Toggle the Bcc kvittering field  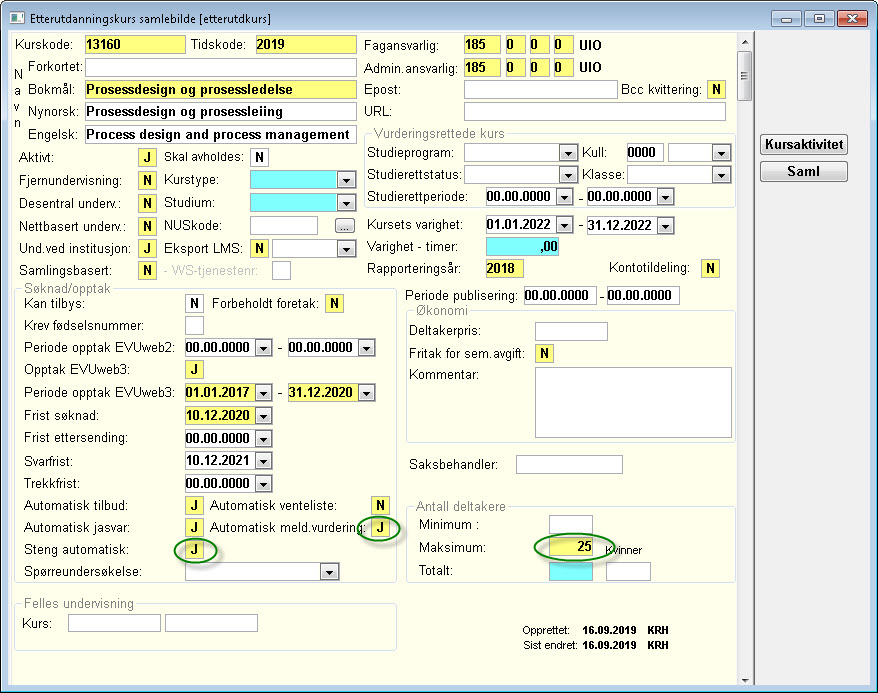(x=716, y=90)
